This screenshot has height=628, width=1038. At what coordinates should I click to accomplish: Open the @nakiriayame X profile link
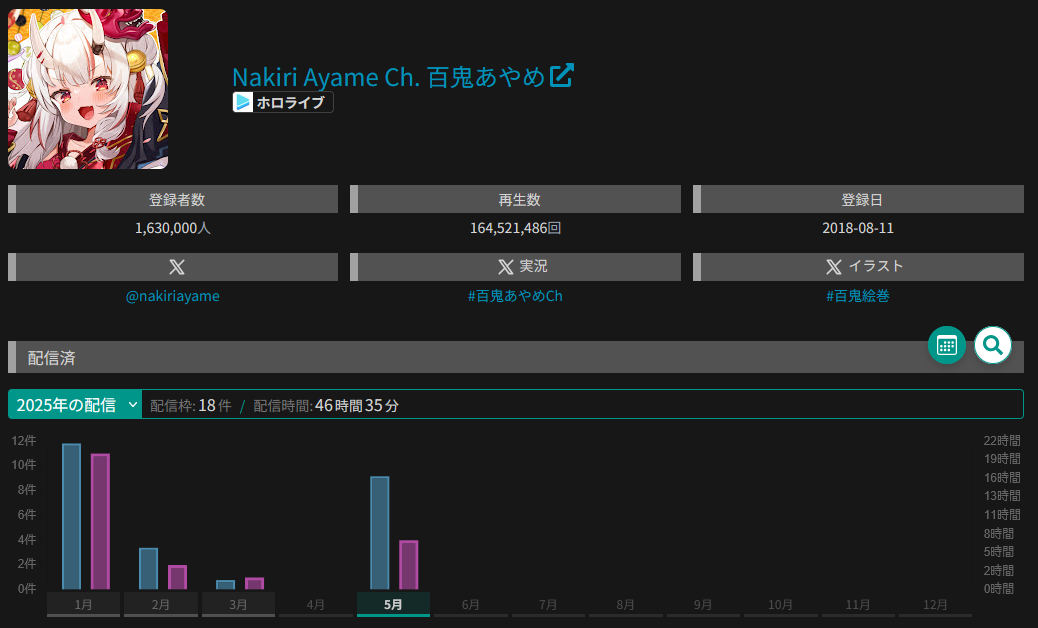(x=173, y=296)
